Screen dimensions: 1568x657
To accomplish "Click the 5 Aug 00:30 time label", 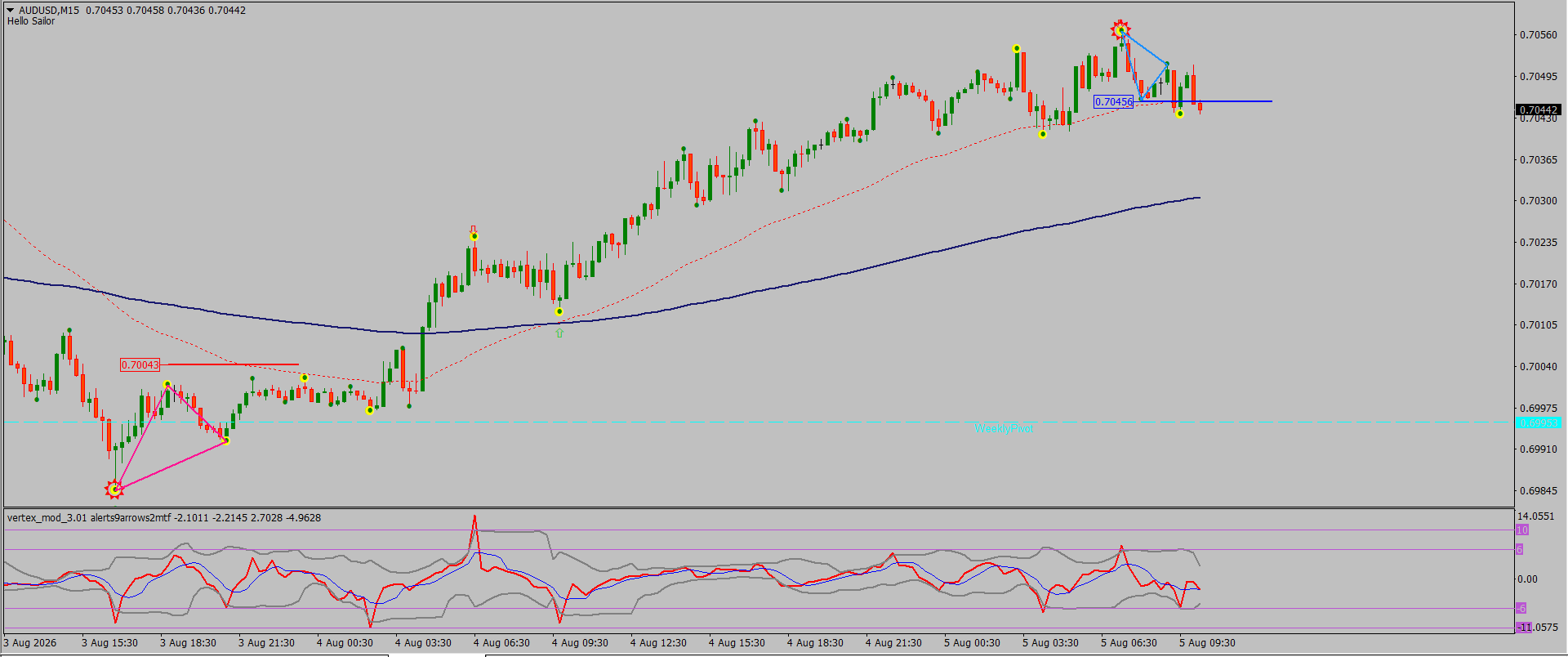I will tap(972, 643).
